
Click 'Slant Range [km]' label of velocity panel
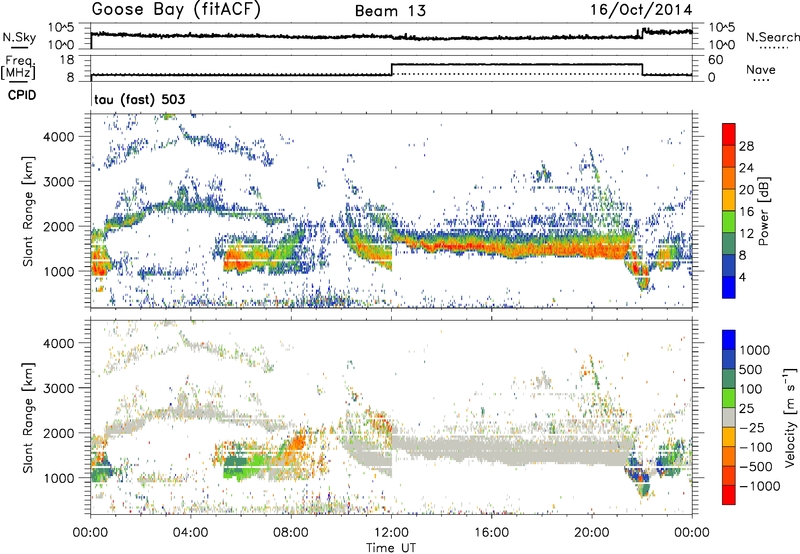(x=28, y=417)
